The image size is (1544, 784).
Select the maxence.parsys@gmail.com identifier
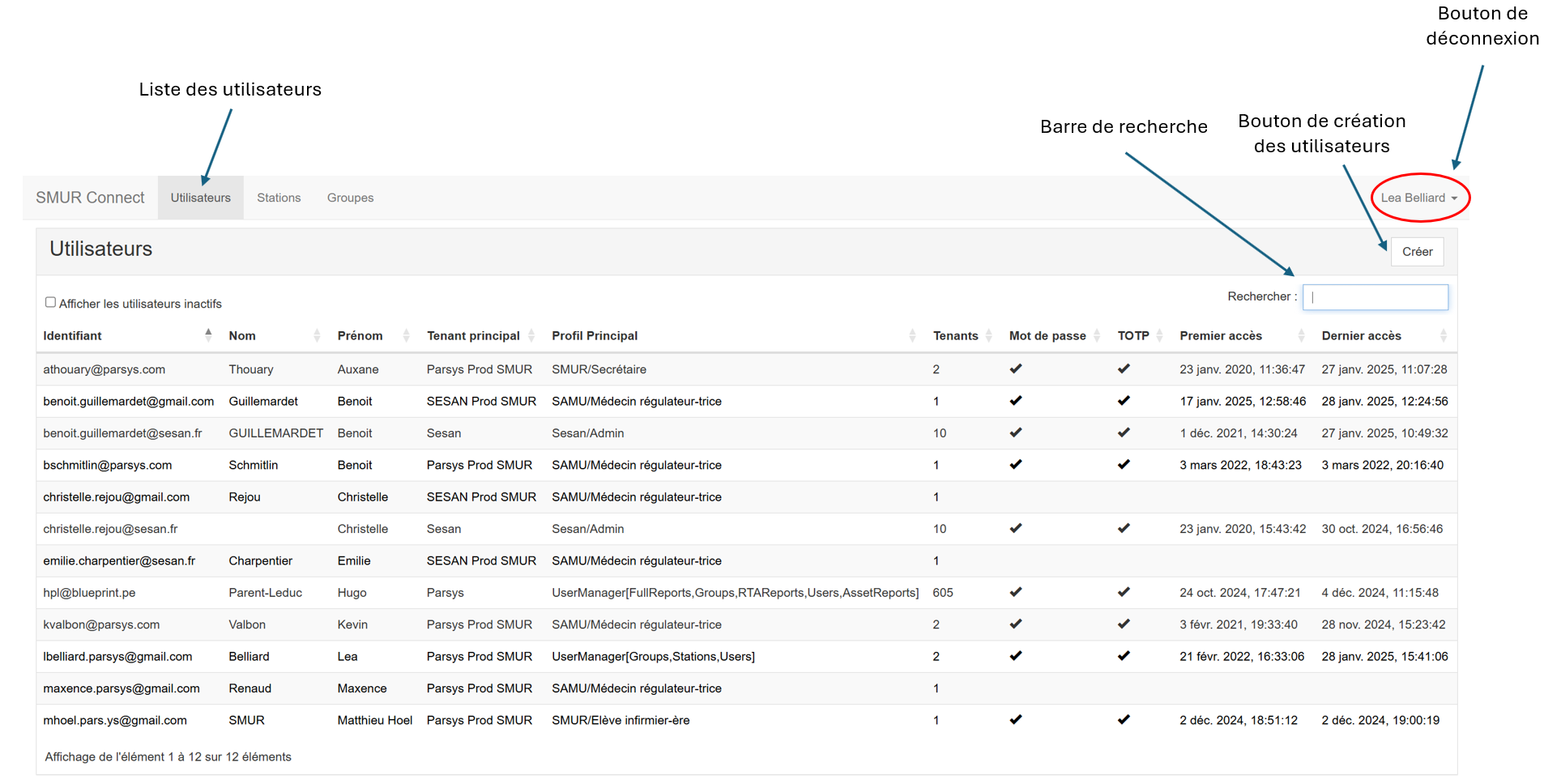122,688
